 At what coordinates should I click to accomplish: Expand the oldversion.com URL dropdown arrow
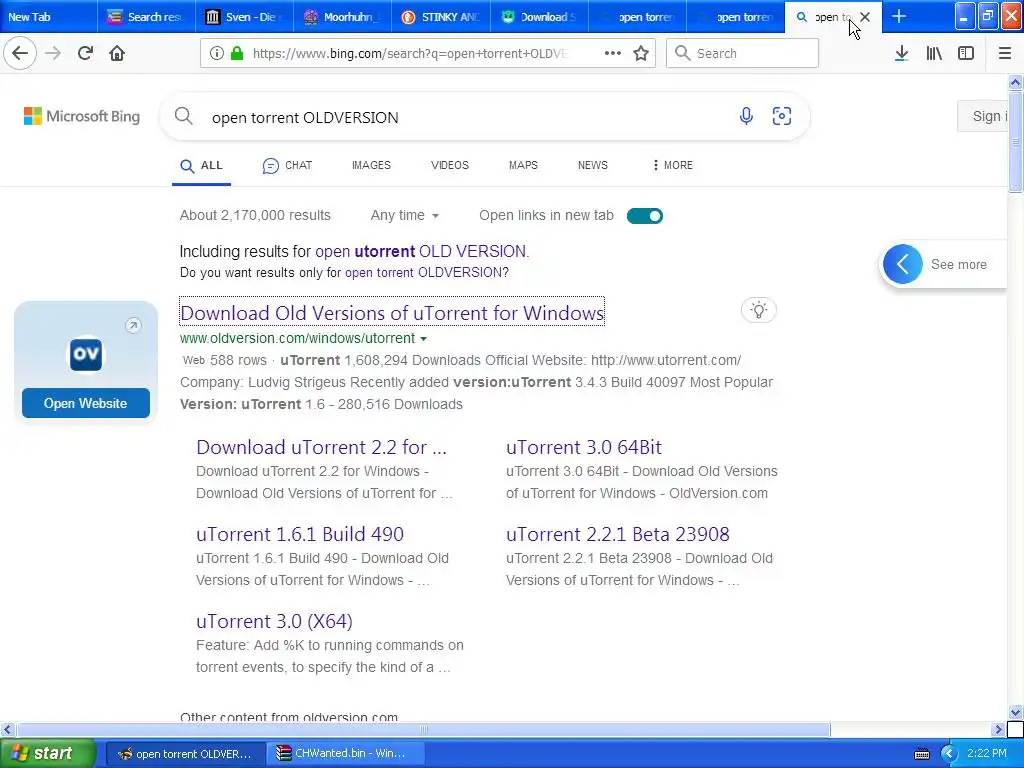[424, 338]
